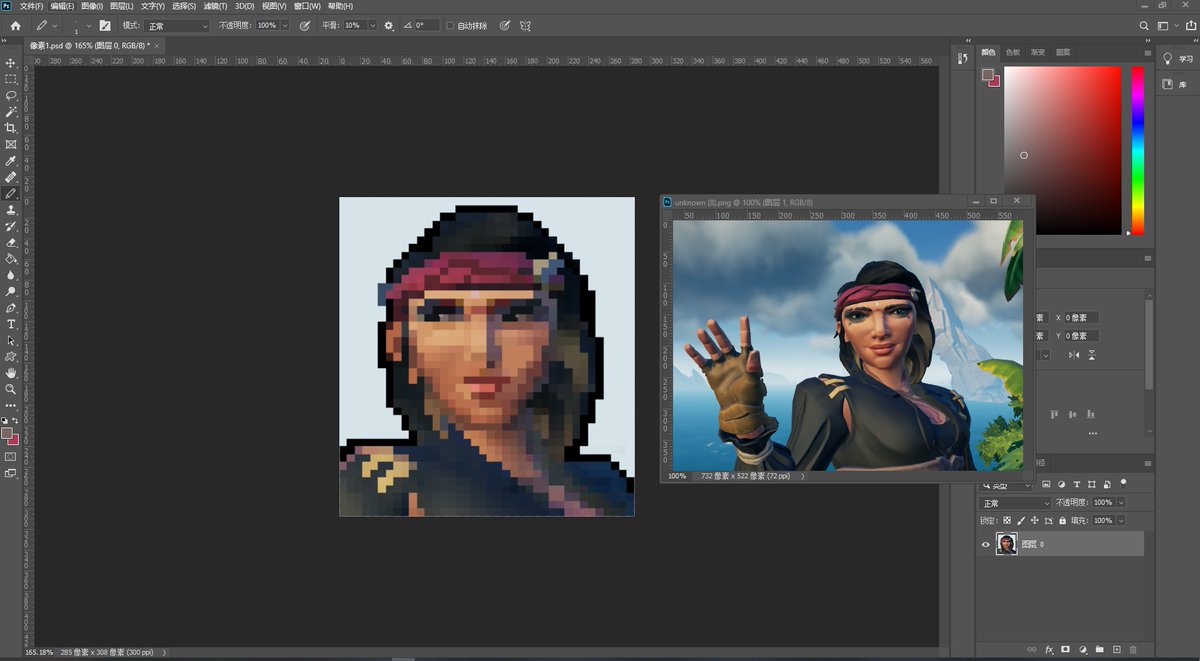This screenshot has height=661, width=1200.
Task: Lock transparent pixels for the current layer
Action: point(1007,520)
